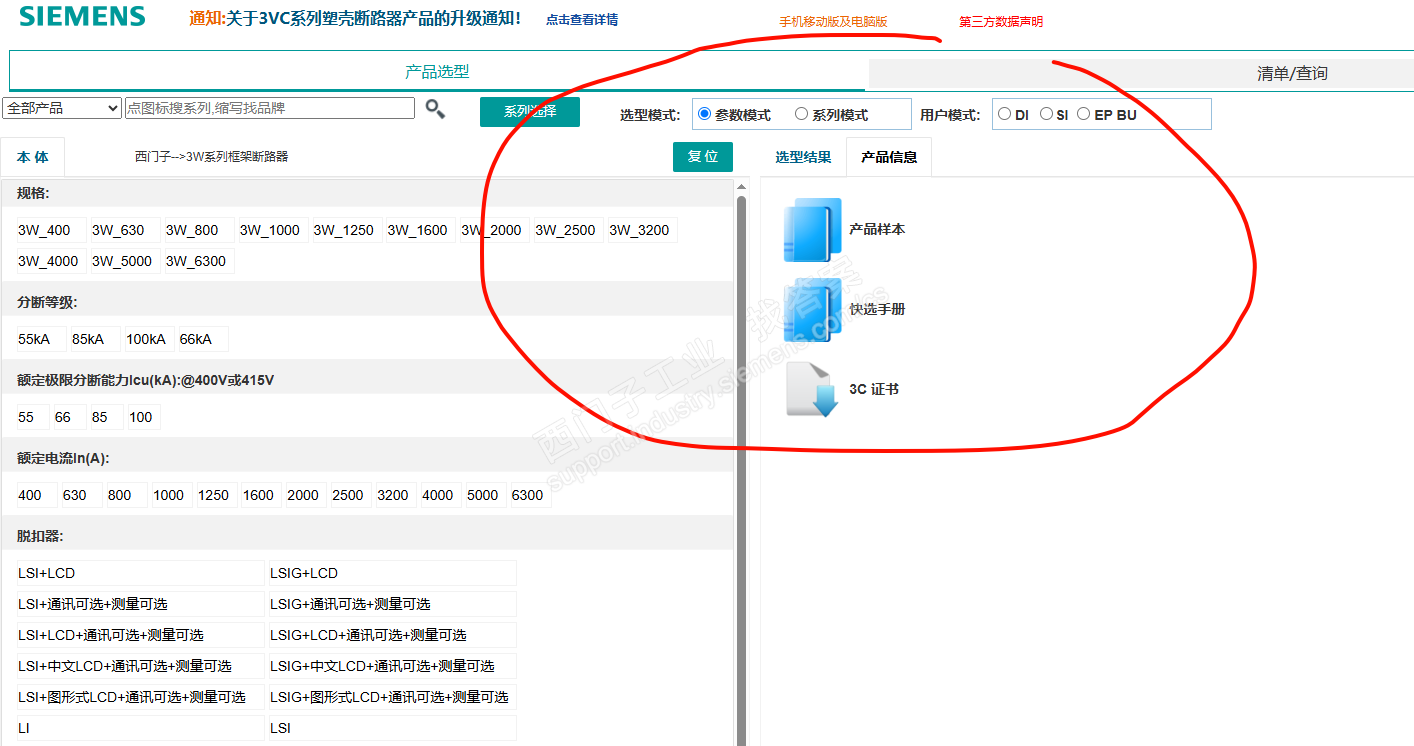Viewport: 1414px width, 746px height.
Task: Choose LSIG+LCD+通讯可选+测量可选 trip unit
Action: coord(392,635)
